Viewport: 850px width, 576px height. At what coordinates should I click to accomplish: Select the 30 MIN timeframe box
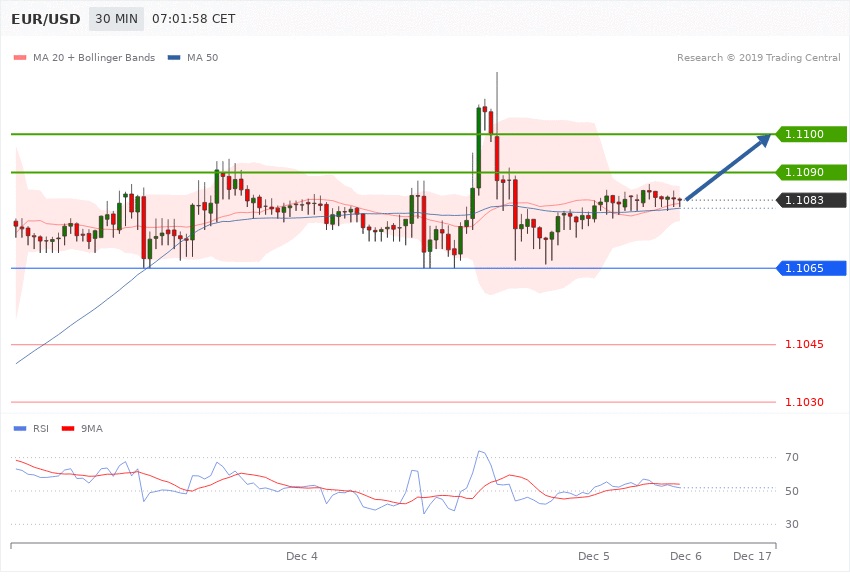[x=114, y=19]
